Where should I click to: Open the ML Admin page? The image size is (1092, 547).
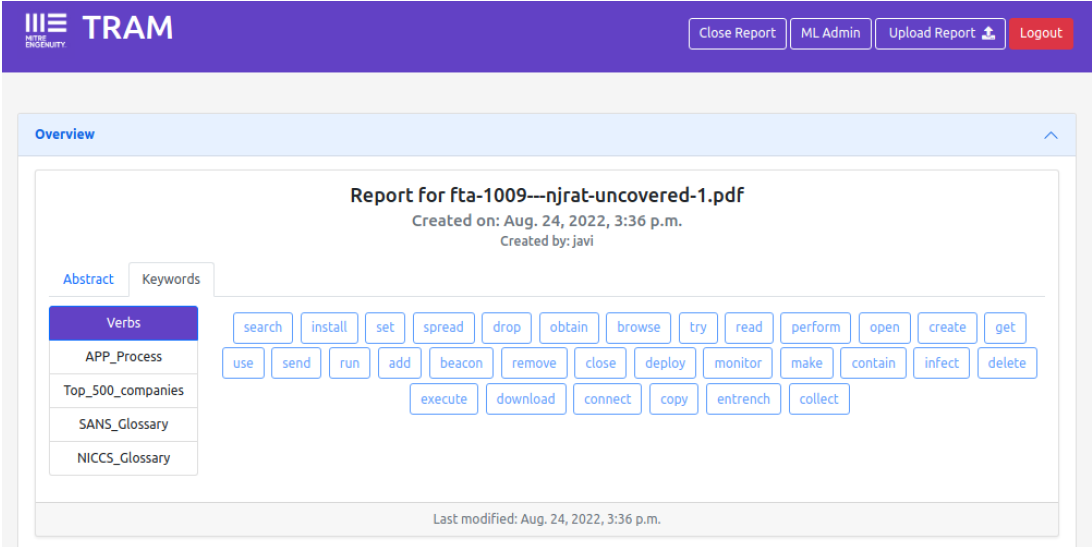830,33
